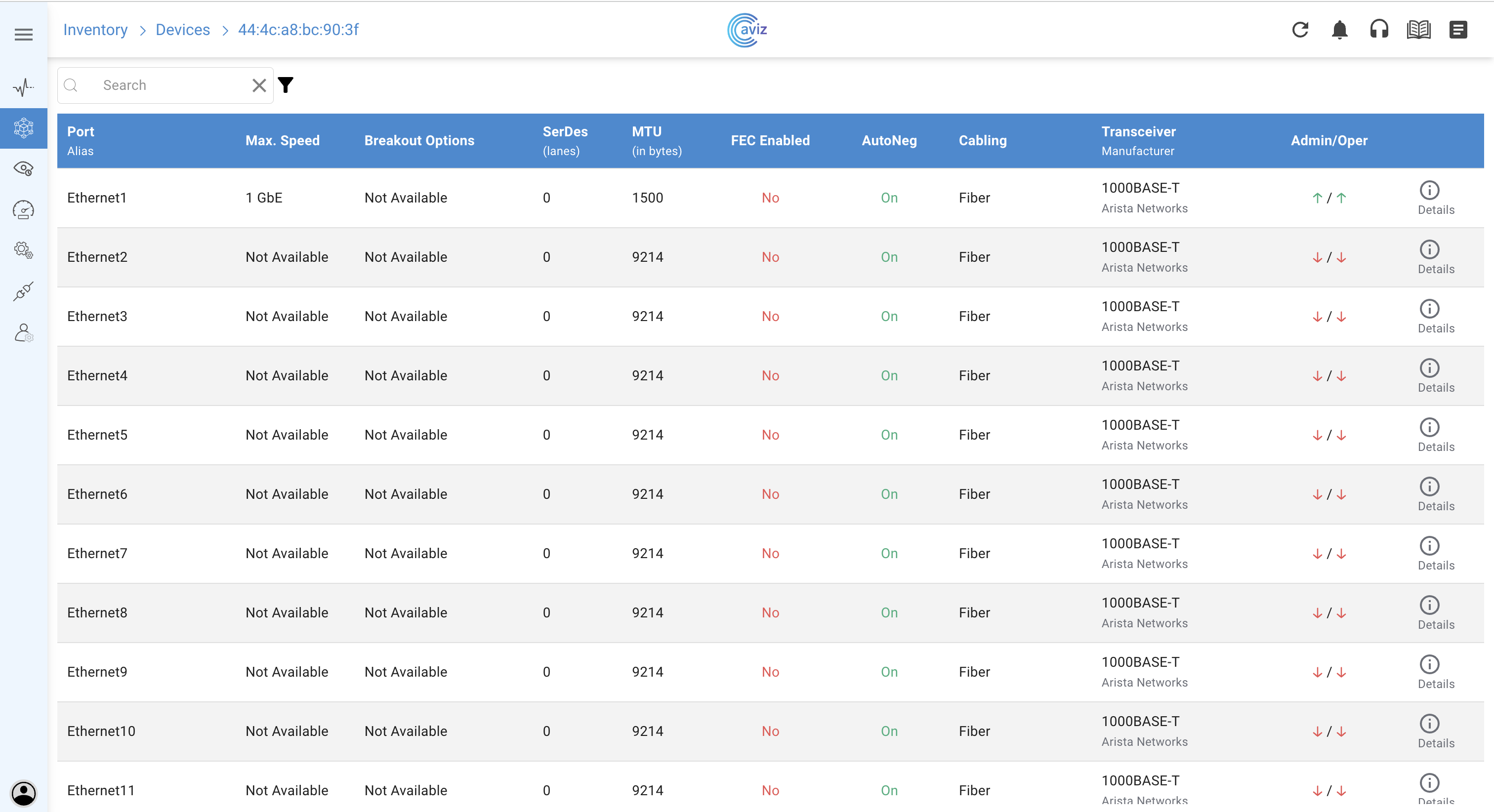Open the filter funnel next to search
Image resolution: width=1494 pixels, height=812 pixels.
coord(286,85)
